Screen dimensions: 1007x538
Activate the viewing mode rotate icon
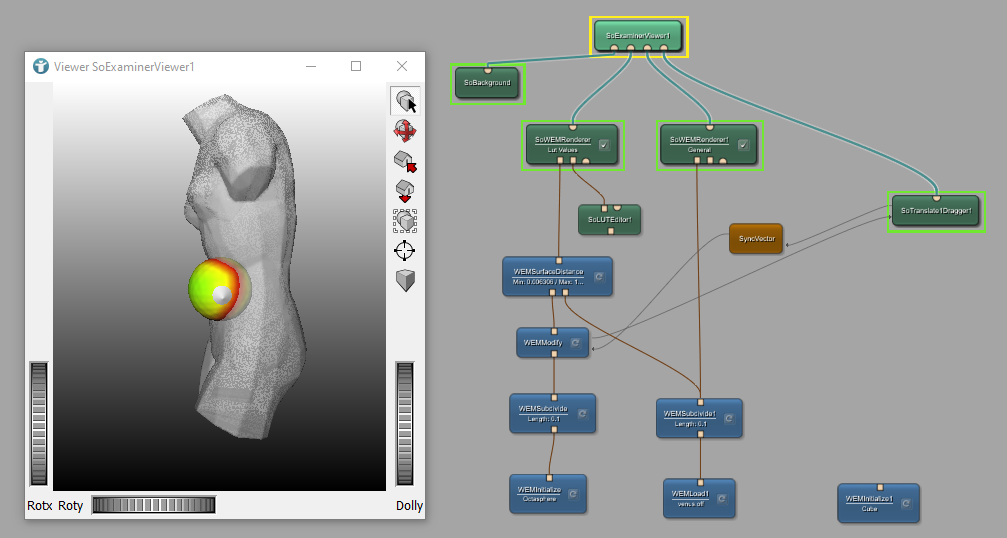coord(404,130)
